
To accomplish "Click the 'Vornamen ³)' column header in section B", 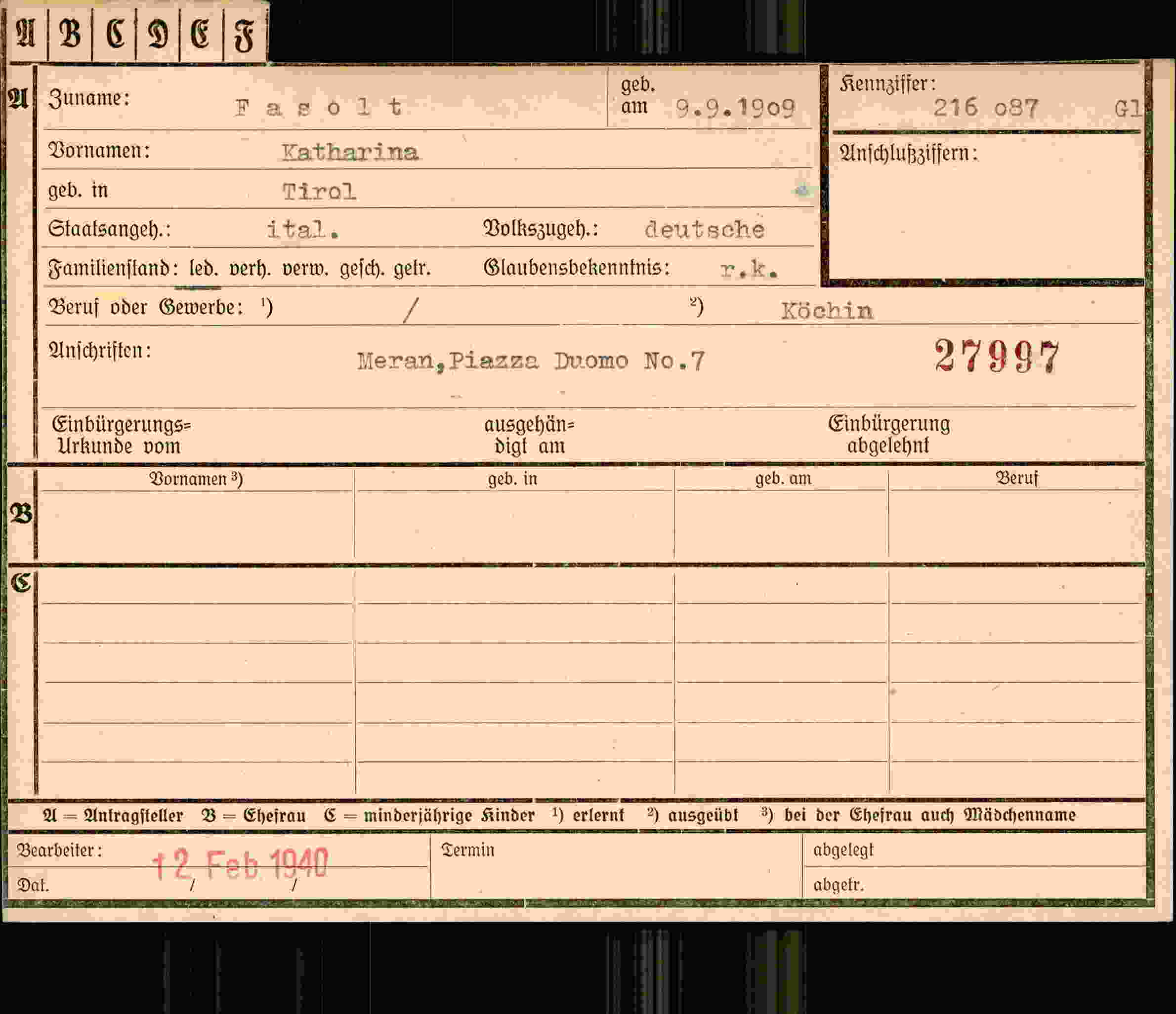I will click(x=196, y=479).
